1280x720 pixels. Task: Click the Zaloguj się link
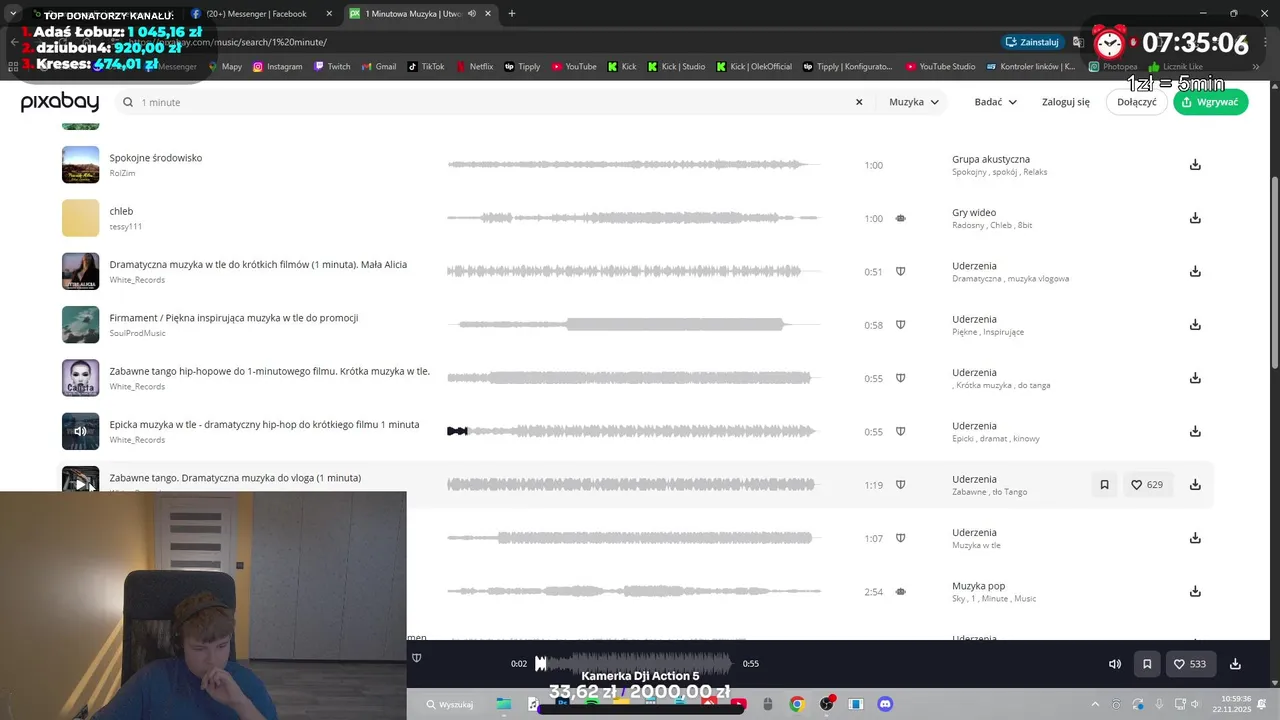[x=1066, y=102]
